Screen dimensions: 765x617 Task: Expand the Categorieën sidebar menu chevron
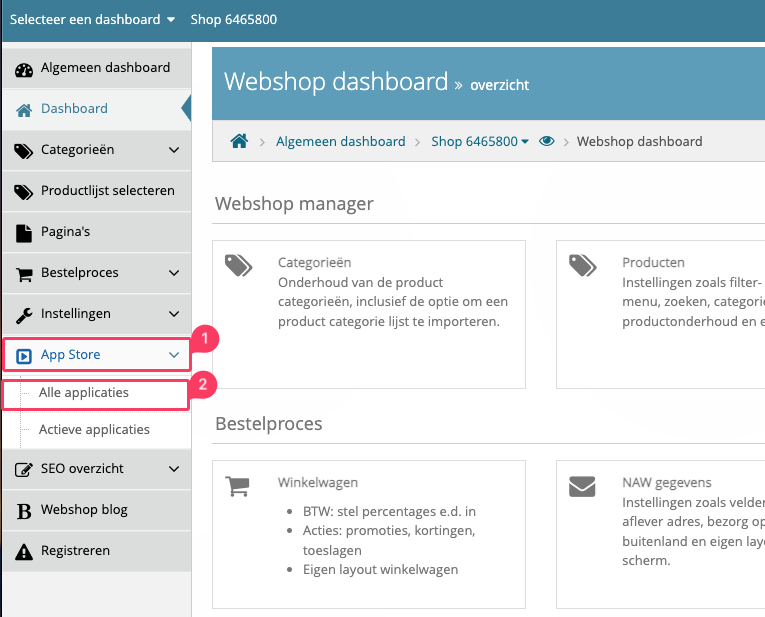click(x=174, y=150)
